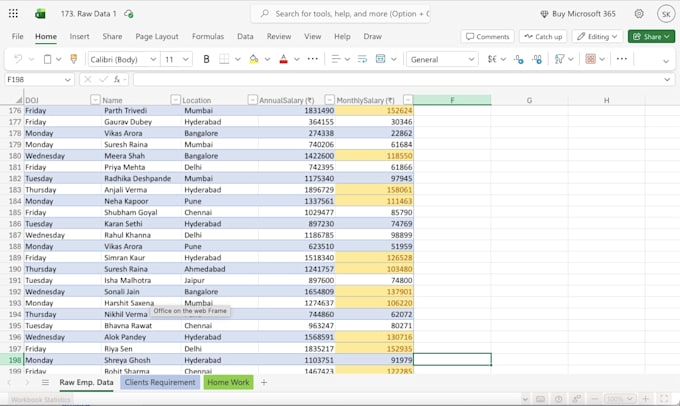
Task: Click the Paste clipboard icon
Action: 47,59
